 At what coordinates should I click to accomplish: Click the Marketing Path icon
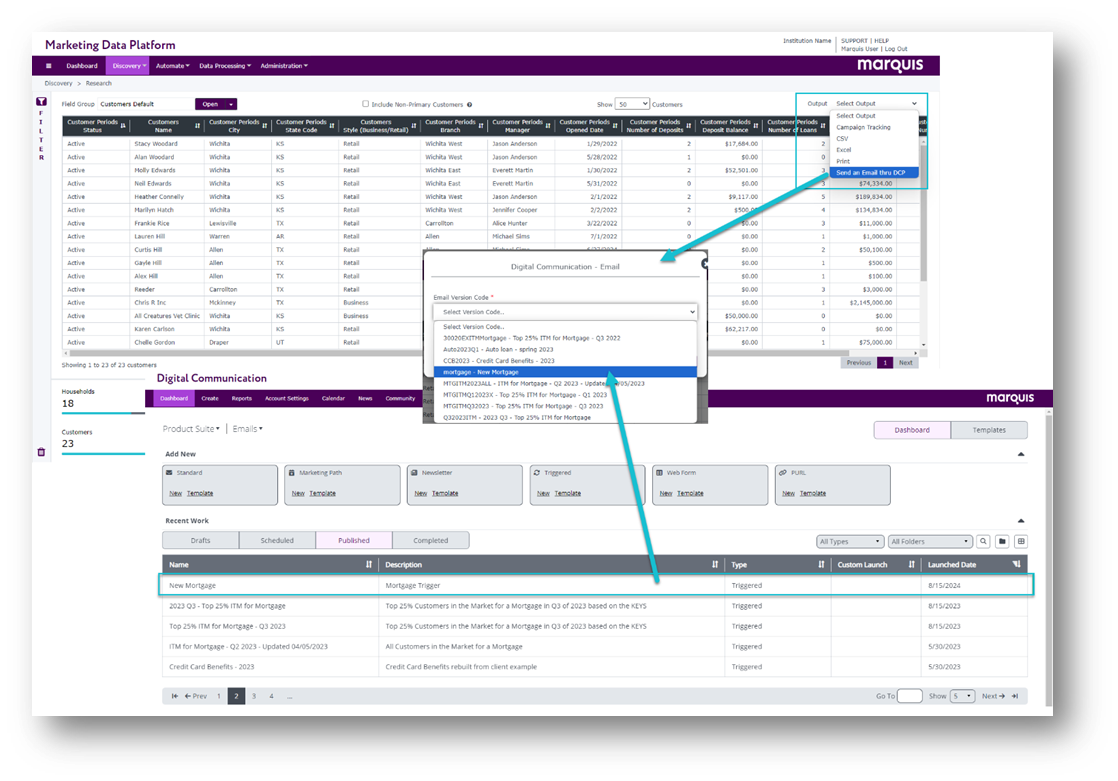pos(292,472)
